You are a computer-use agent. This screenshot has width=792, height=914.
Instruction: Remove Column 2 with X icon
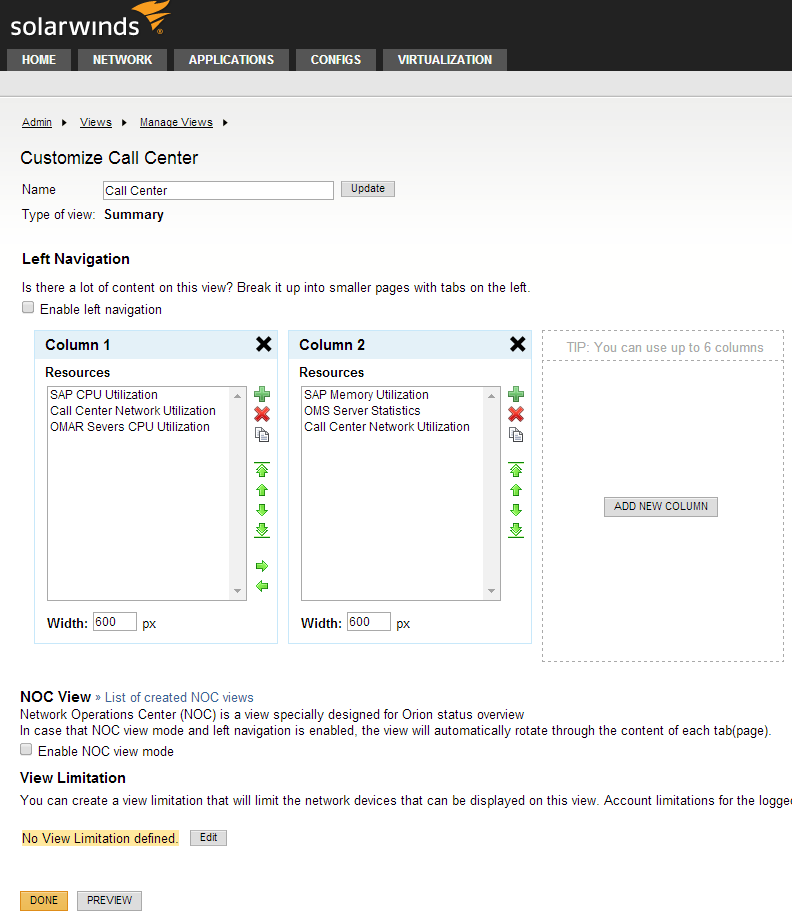point(518,344)
